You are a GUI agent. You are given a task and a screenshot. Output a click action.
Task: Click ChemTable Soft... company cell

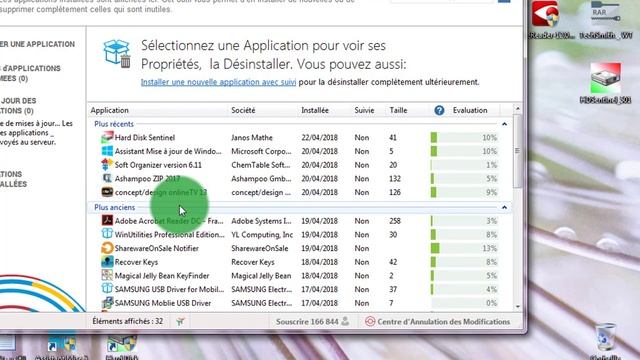pos(261,165)
